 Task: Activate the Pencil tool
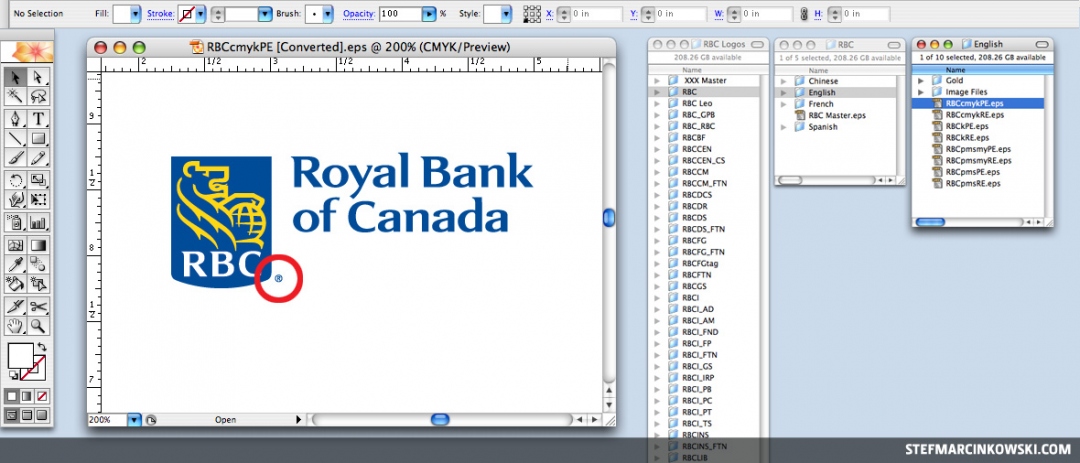pyautogui.click(x=39, y=158)
